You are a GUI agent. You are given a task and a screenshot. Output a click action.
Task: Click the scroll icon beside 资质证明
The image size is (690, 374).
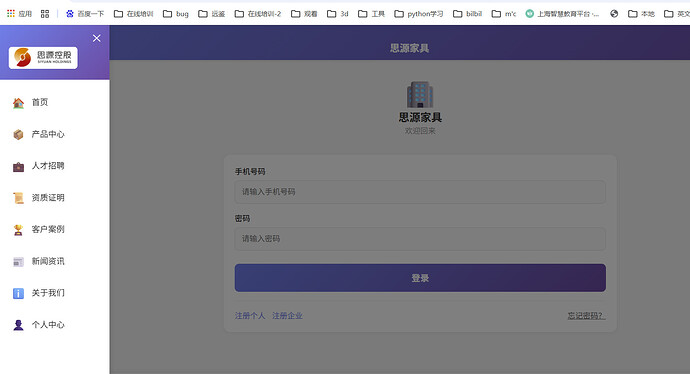click(x=18, y=198)
